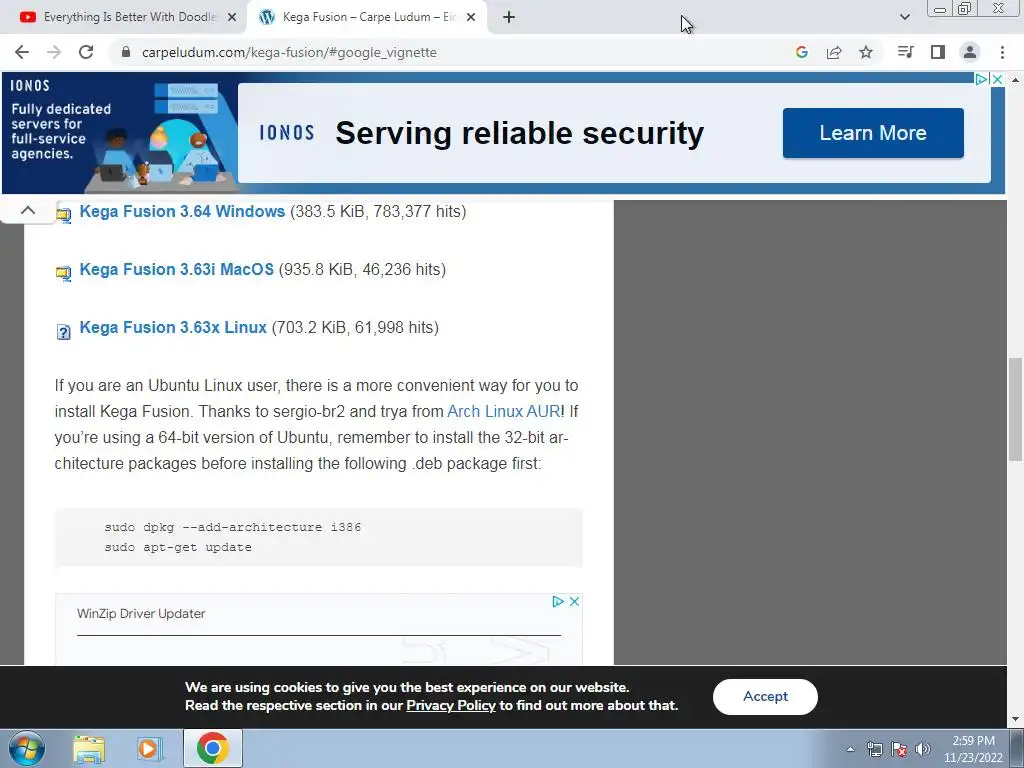Click the scrollbar down arrow
1024x768 pixels.
tap(1015, 720)
